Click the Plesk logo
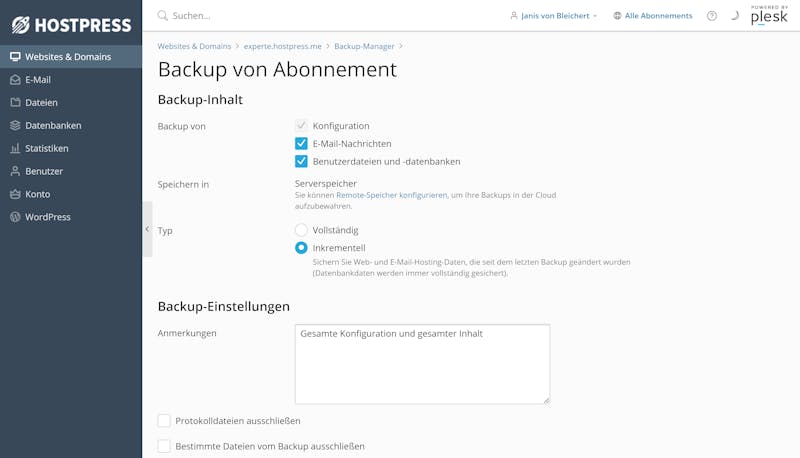The height and width of the screenshot is (458, 800). click(x=769, y=15)
